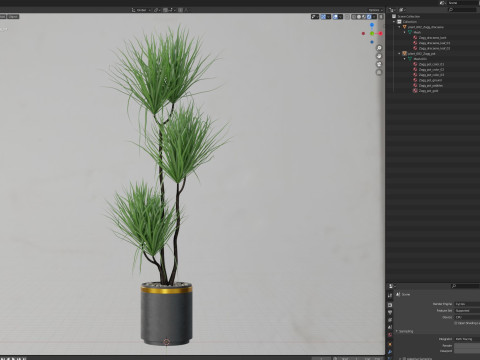Click the zoom magnifier button in the viewport

pos(379,48)
